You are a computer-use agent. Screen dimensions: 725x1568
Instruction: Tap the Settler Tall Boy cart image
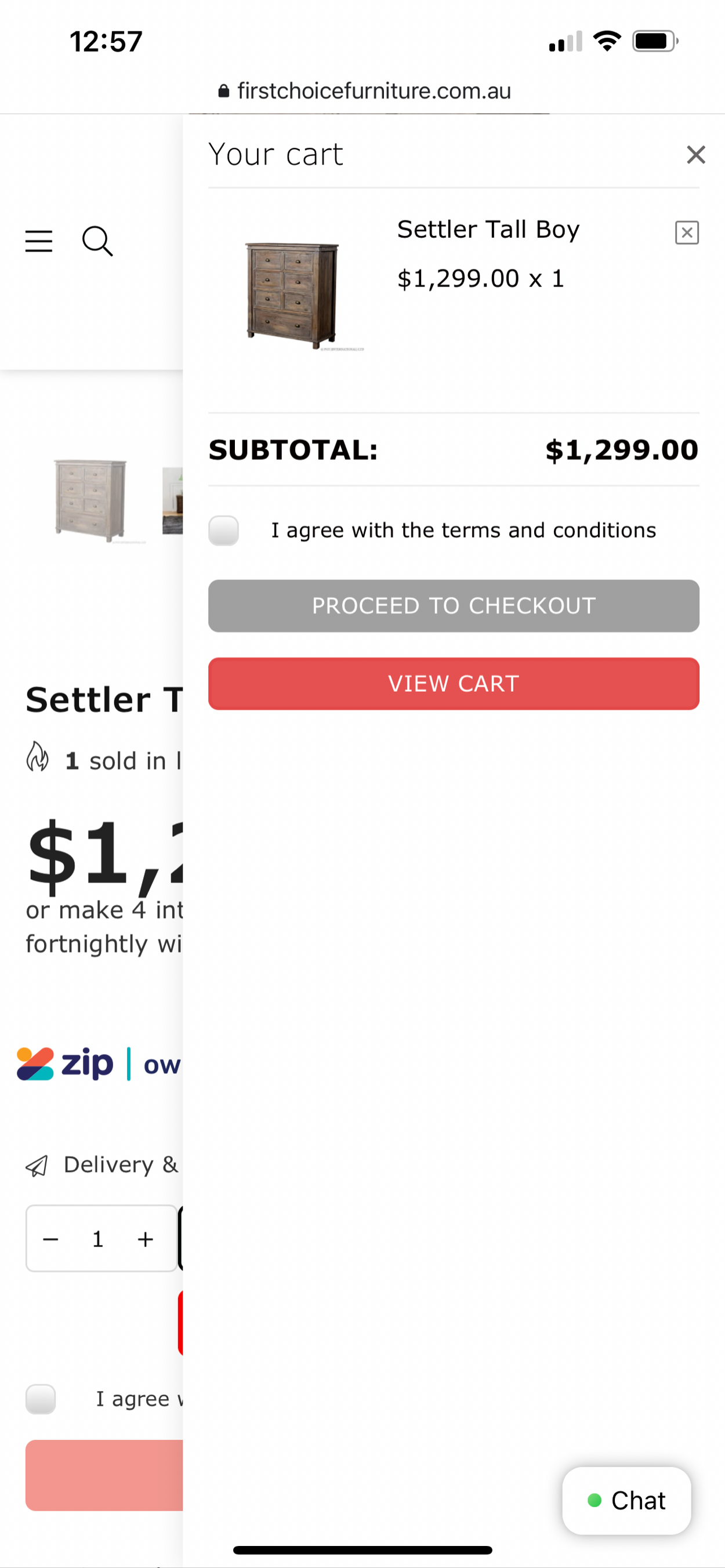click(292, 295)
